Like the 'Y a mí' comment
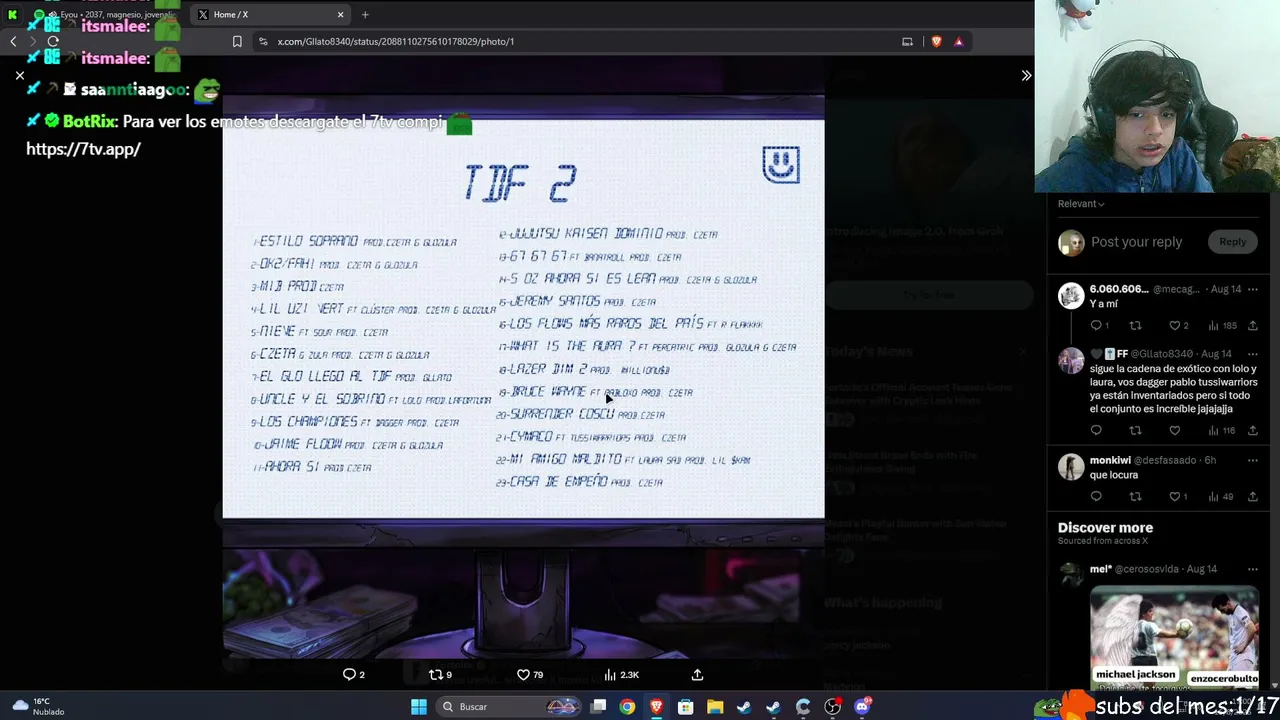The width and height of the screenshot is (1280, 720). pyautogui.click(x=1175, y=326)
